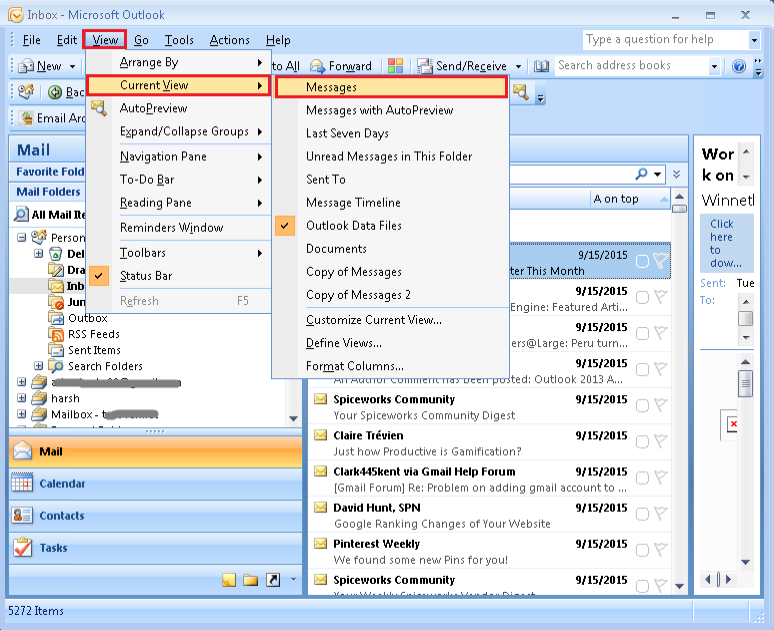This screenshot has width=774, height=630.
Task: Open the Type a question dropdown arrow
Action: [754, 39]
